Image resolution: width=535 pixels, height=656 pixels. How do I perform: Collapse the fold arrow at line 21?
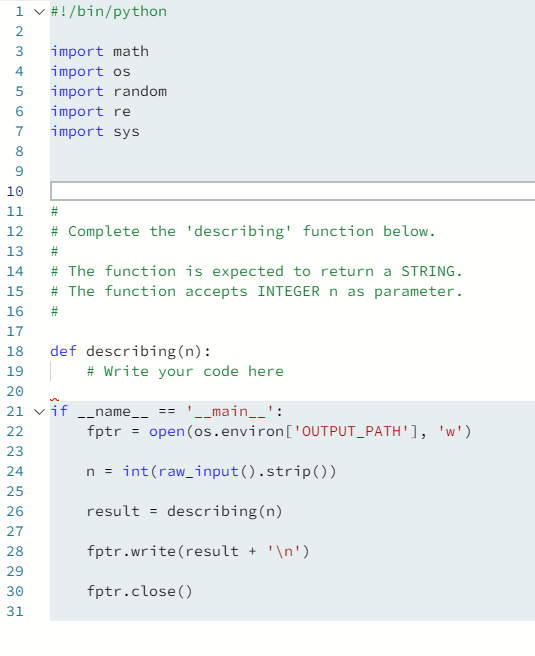[x=39, y=412]
